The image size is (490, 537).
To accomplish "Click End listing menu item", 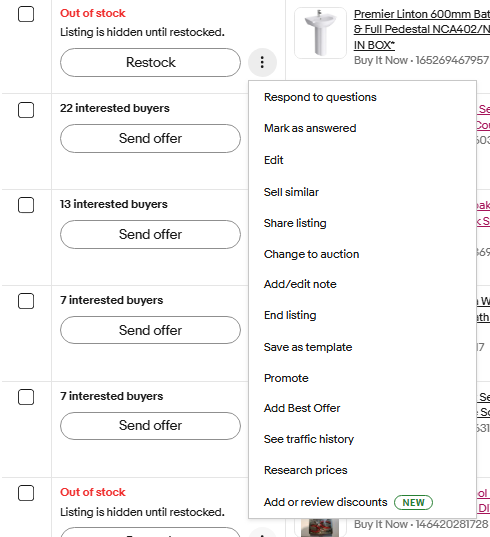I will [x=290, y=315].
